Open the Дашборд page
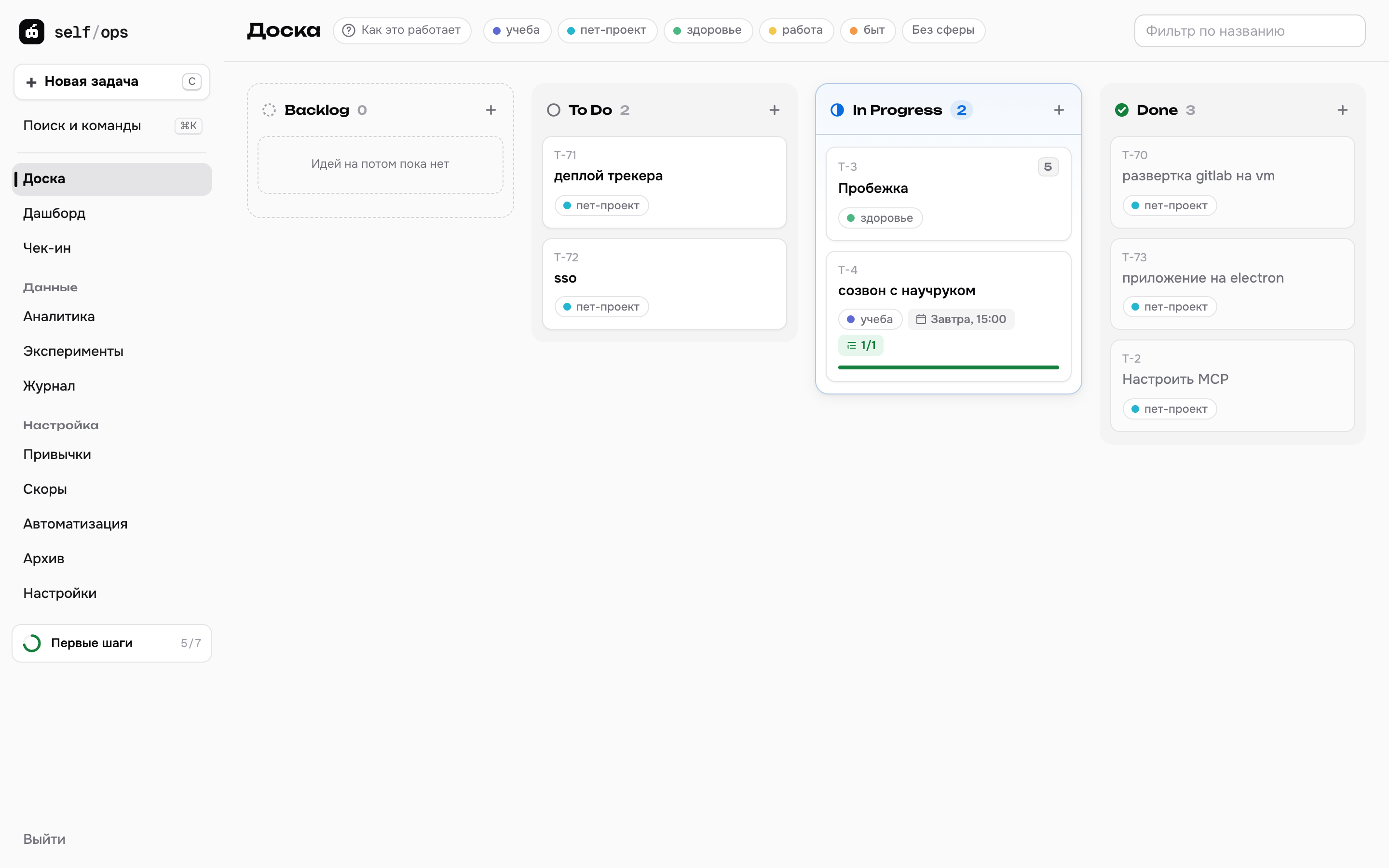The height and width of the screenshot is (868, 1389). [x=112, y=214]
